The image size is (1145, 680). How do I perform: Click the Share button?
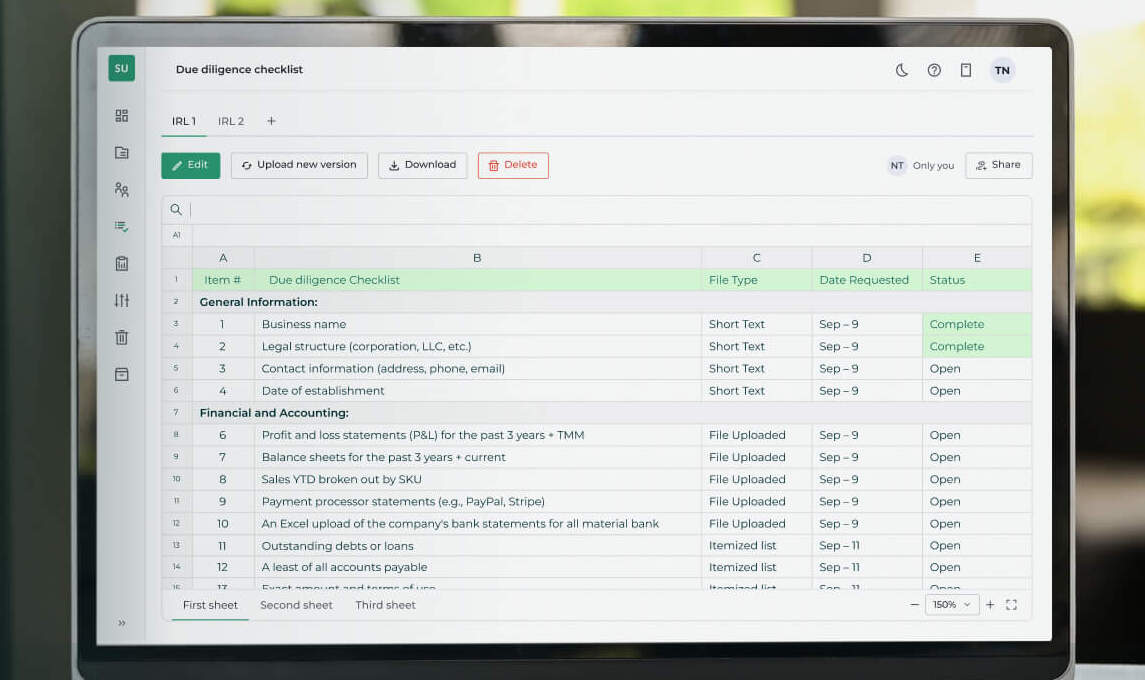click(998, 165)
